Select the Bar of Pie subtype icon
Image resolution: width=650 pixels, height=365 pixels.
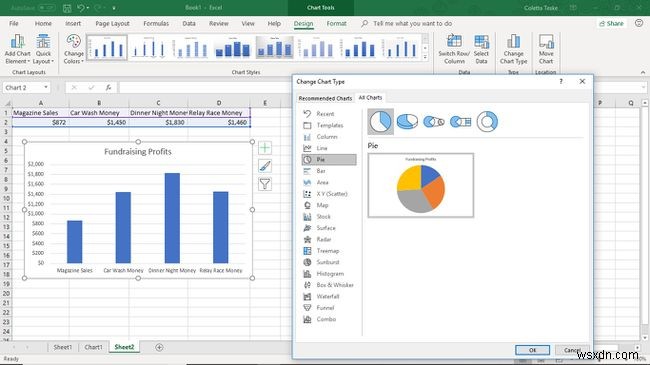tap(461, 122)
